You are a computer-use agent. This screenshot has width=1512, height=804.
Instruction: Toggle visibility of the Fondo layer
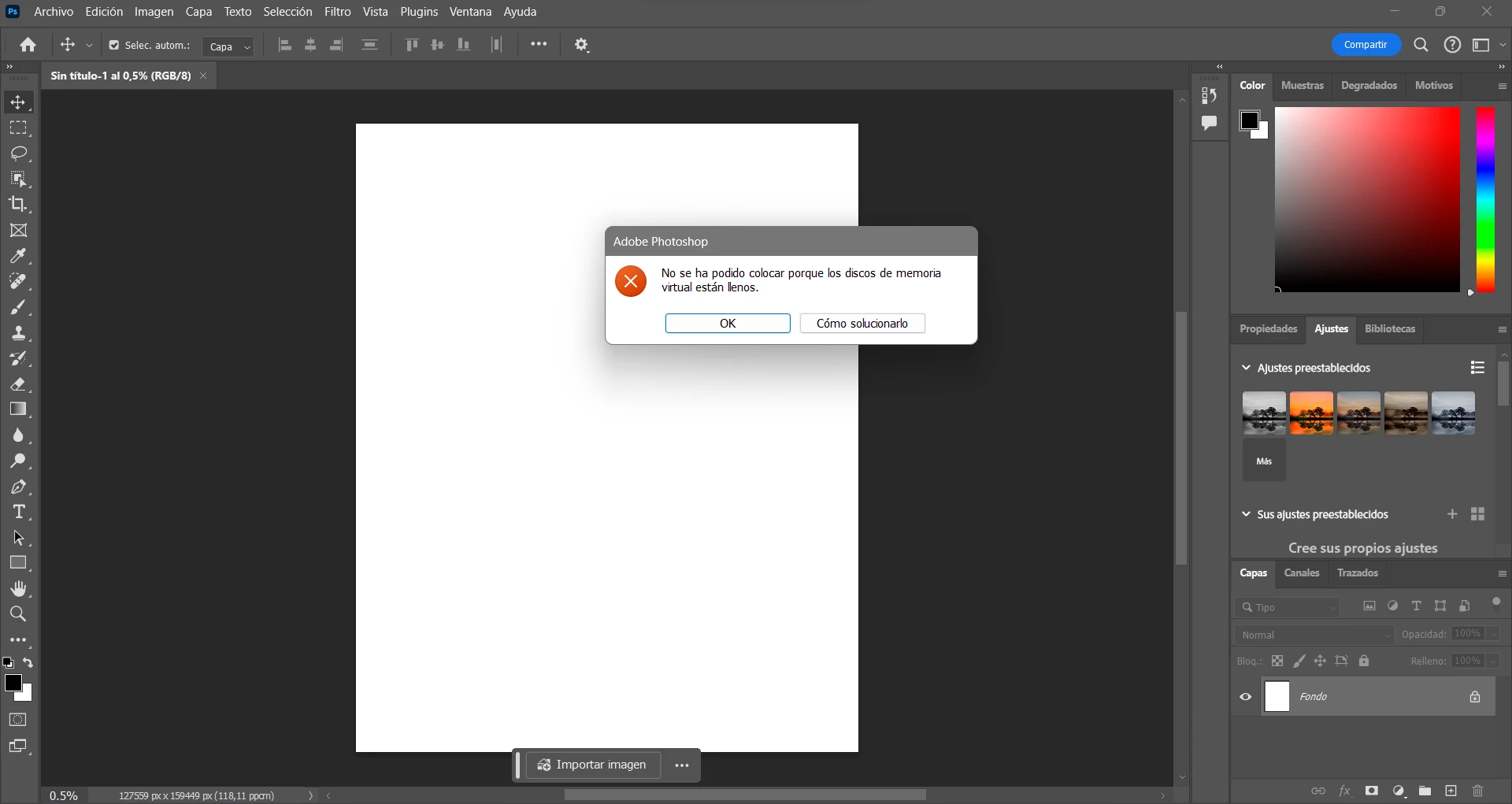(x=1246, y=697)
